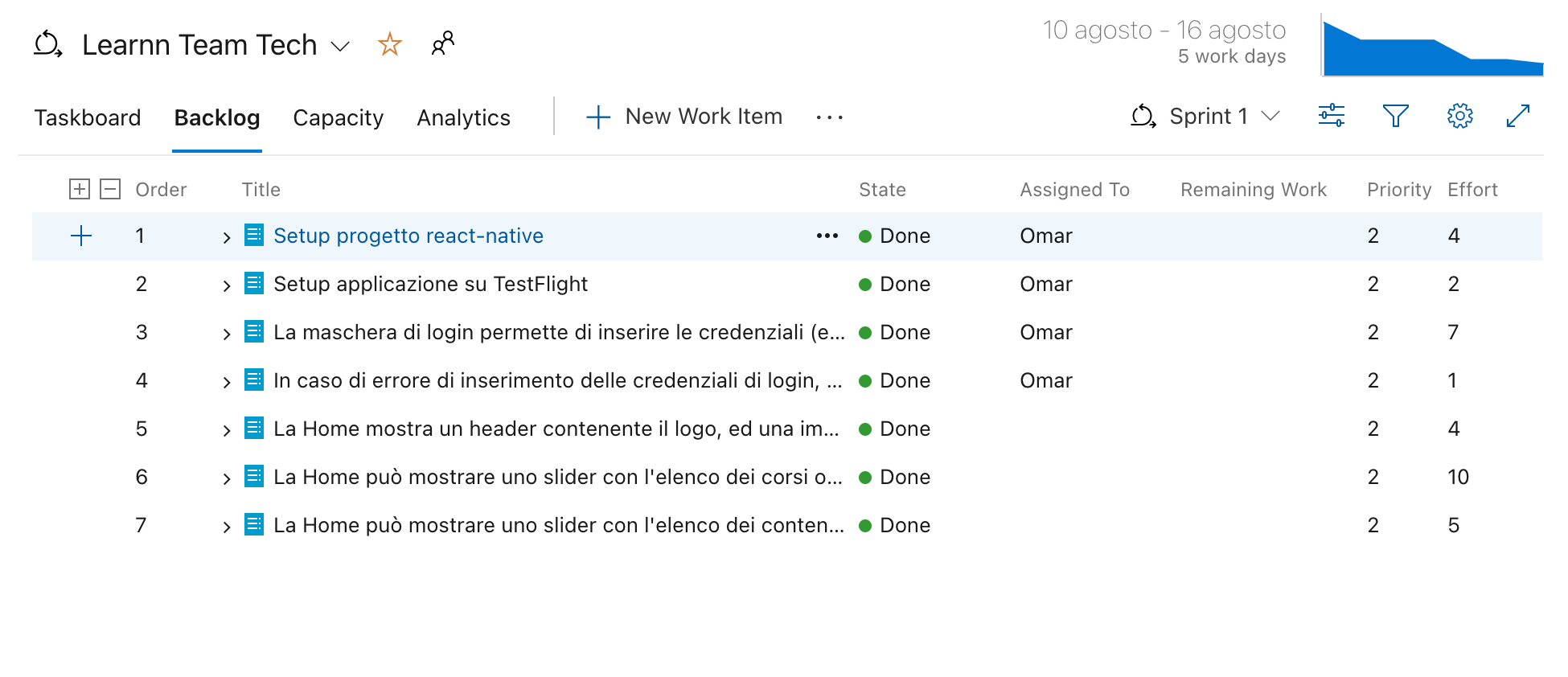Expand all rows with the plus box icon

[x=80, y=189]
